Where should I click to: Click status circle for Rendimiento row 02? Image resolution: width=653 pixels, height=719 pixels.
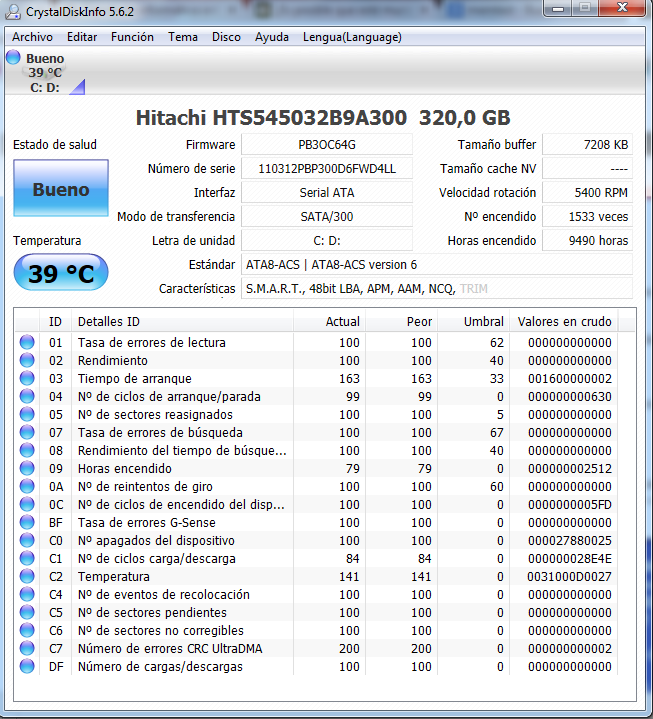27,360
